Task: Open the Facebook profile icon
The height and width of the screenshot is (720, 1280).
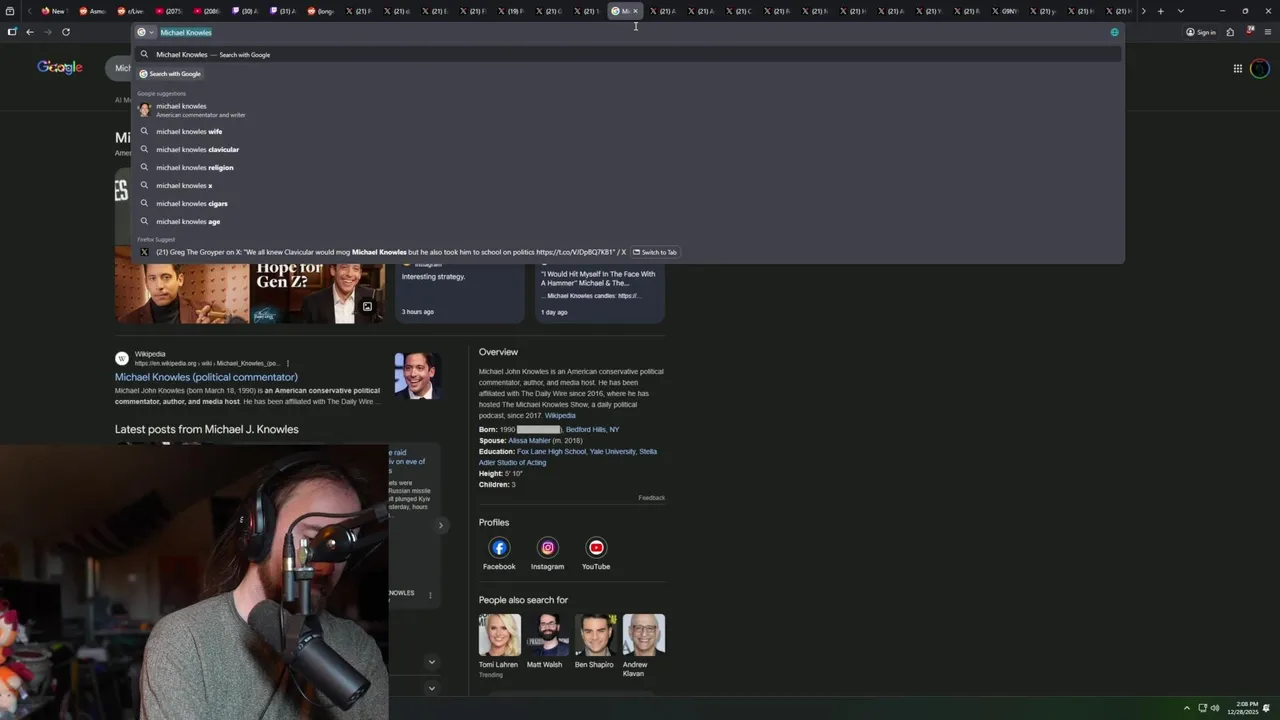Action: [499, 547]
